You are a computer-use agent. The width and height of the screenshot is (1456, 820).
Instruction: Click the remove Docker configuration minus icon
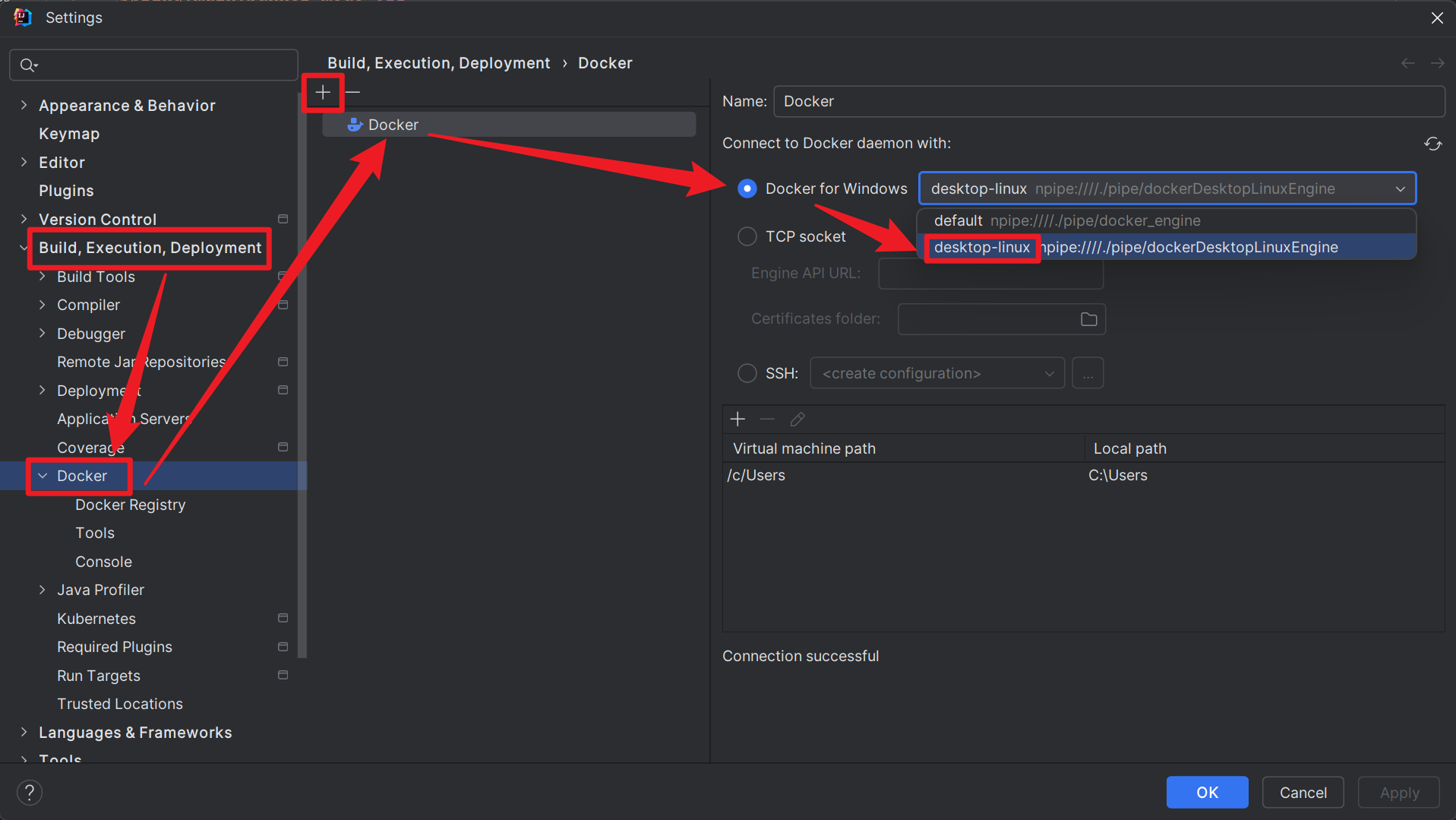point(352,92)
